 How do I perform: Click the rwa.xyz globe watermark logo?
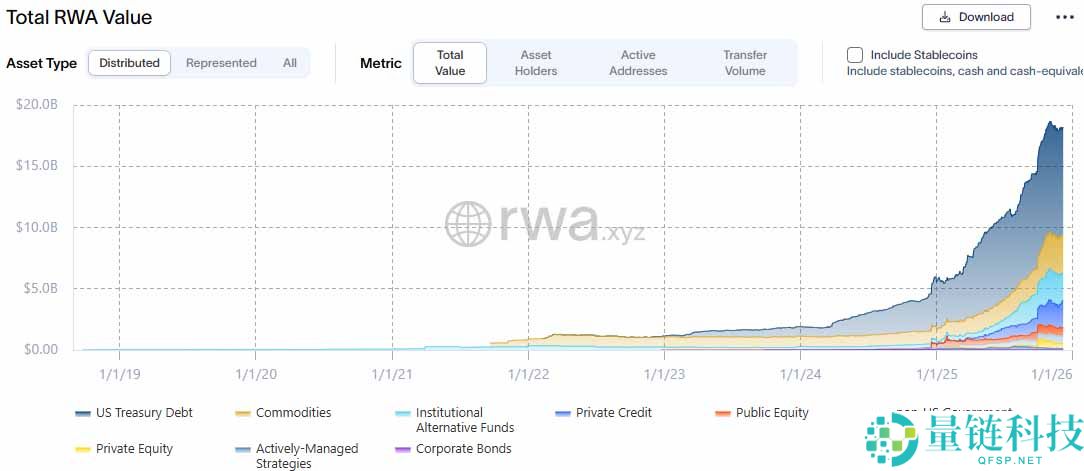[469, 223]
